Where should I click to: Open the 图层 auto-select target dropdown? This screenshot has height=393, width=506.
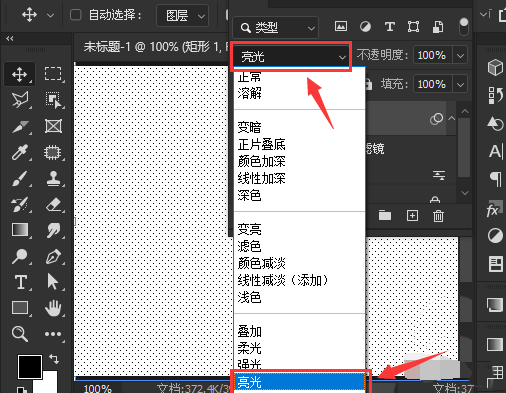183,15
